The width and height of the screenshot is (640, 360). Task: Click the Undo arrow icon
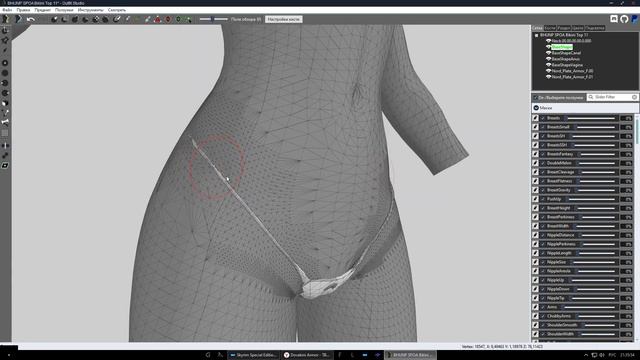tap(31, 19)
